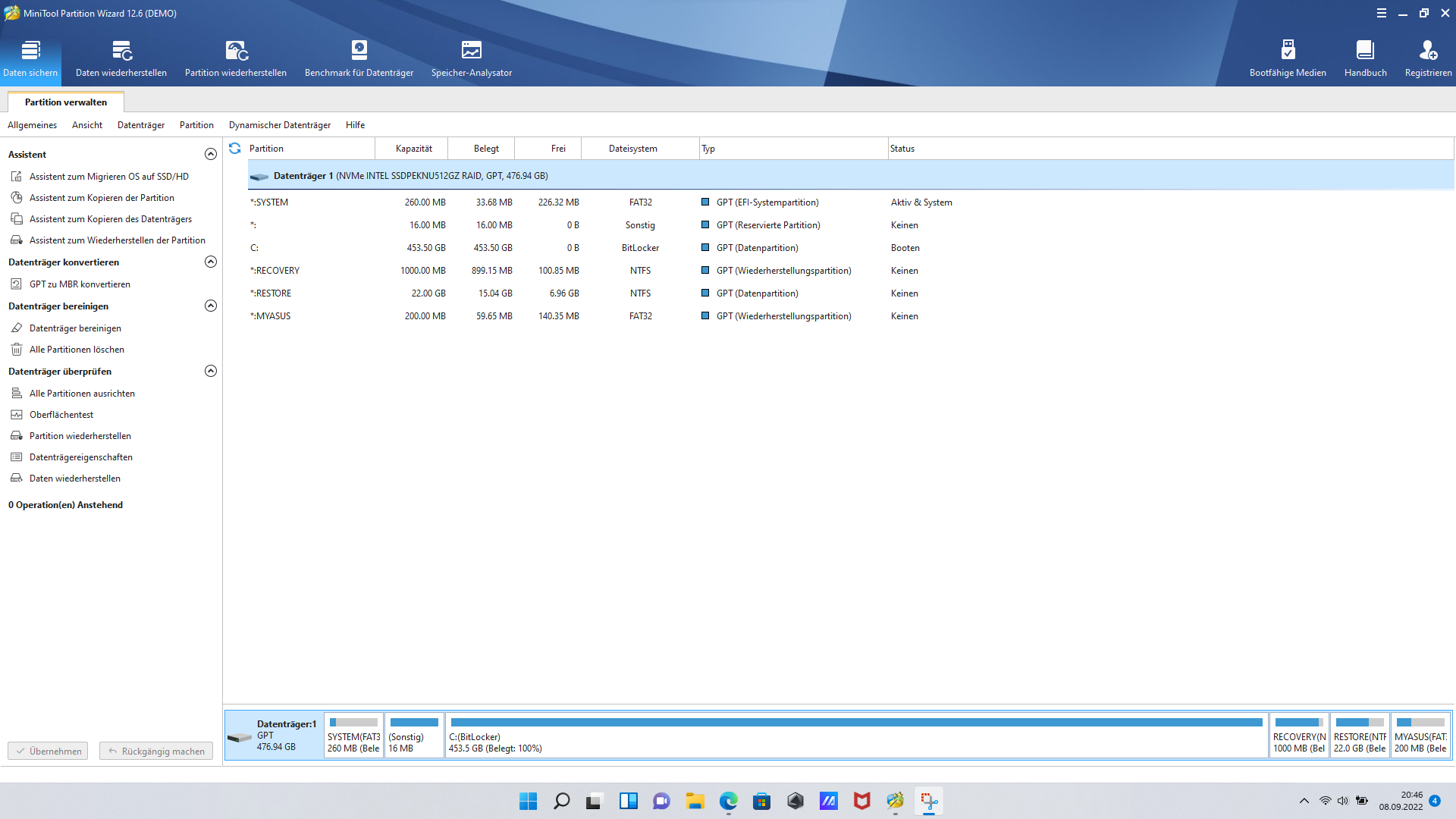Select the (Sonstig) 16 MB block in disk map
This screenshot has width=1456, height=819.
pos(414,735)
